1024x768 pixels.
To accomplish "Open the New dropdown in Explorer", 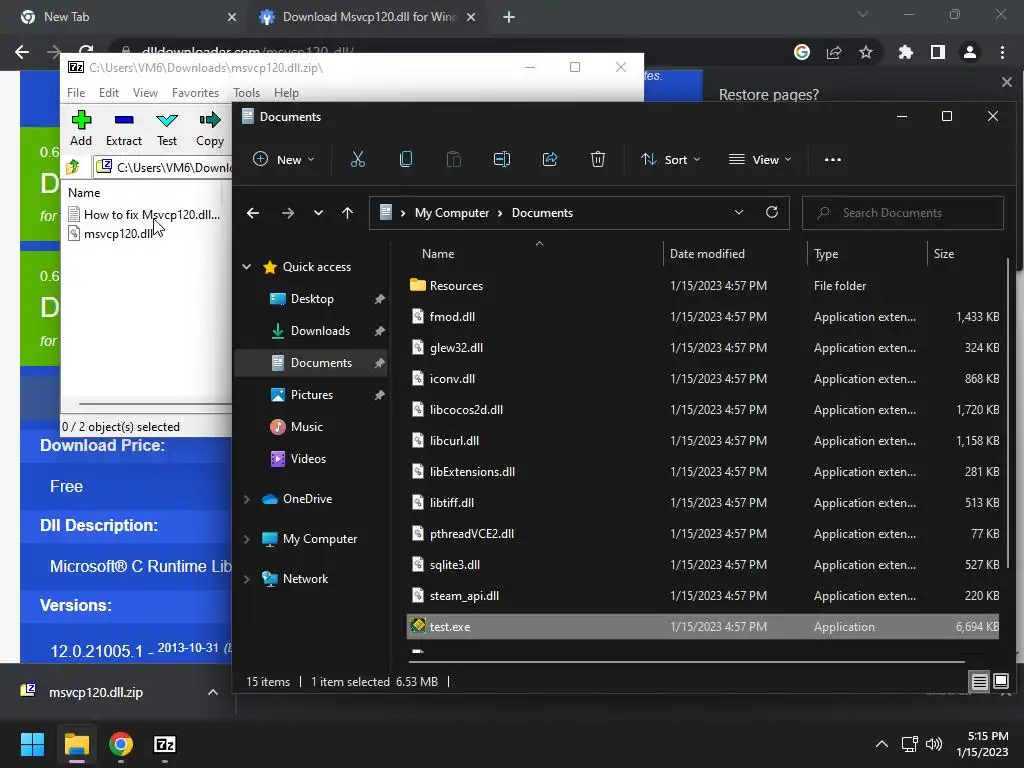I will (x=283, y=159).
